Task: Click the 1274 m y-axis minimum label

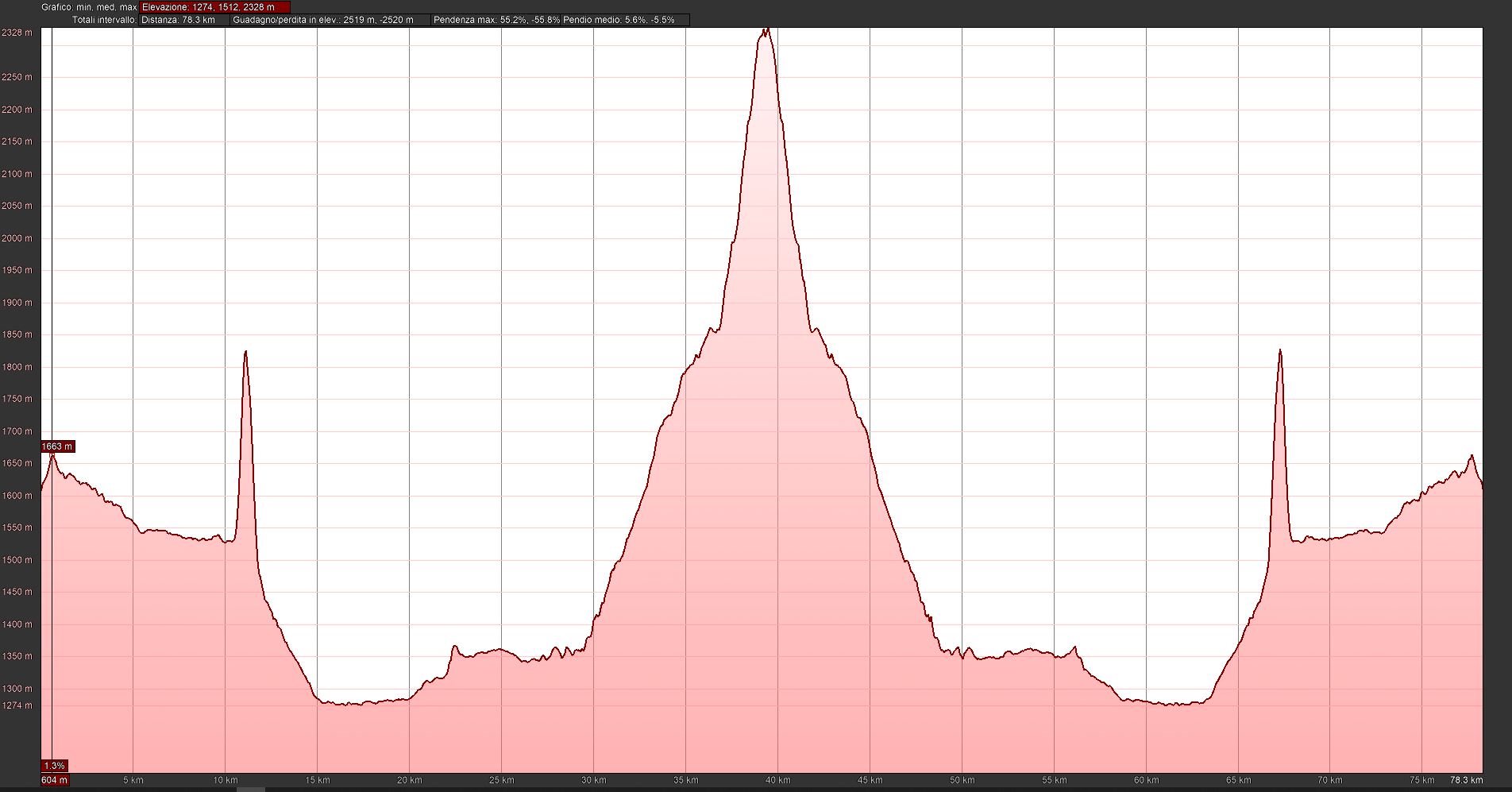Action: 17,705
